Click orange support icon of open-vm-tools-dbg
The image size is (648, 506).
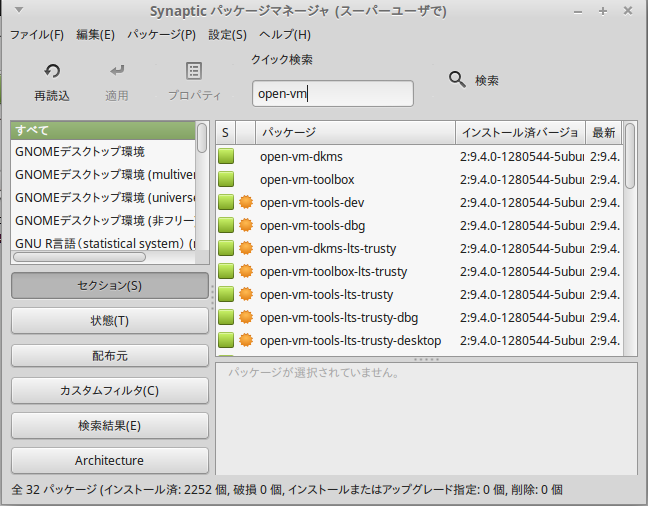pos(246,225)
